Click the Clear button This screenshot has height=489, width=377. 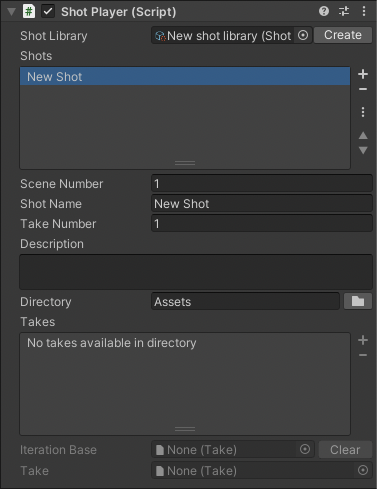[345, 450]
